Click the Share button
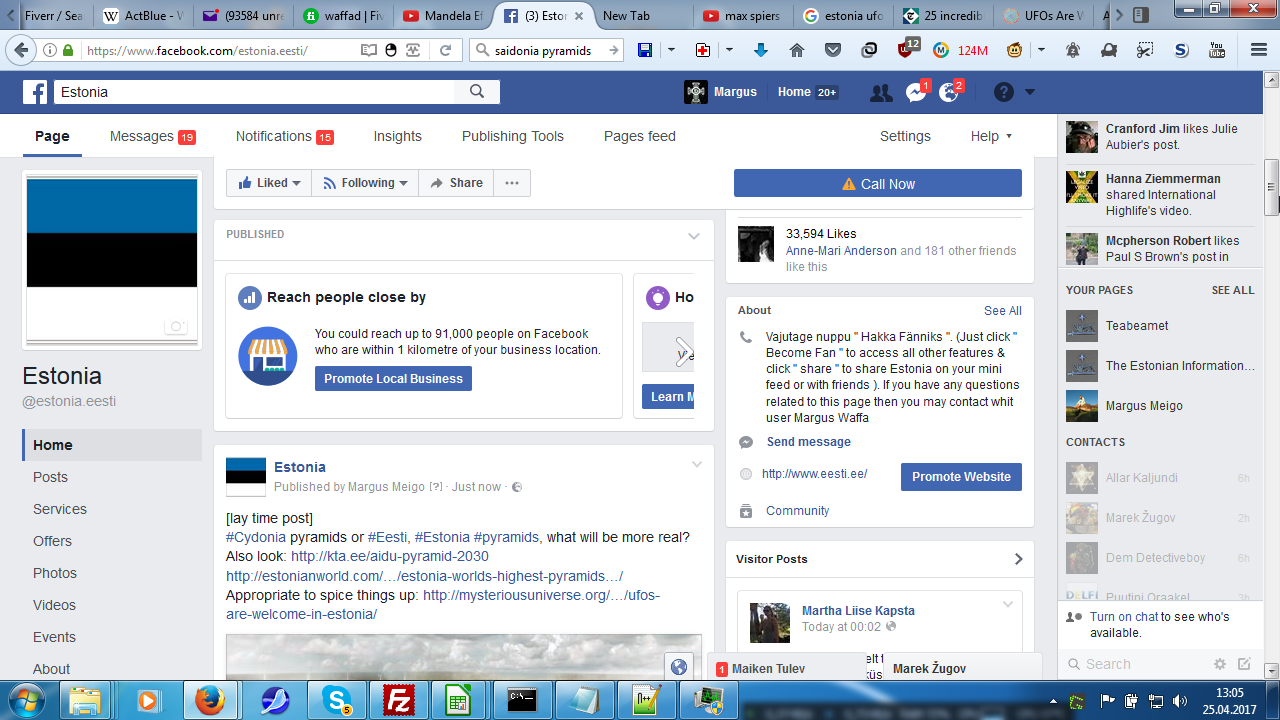 coord(457,183)
